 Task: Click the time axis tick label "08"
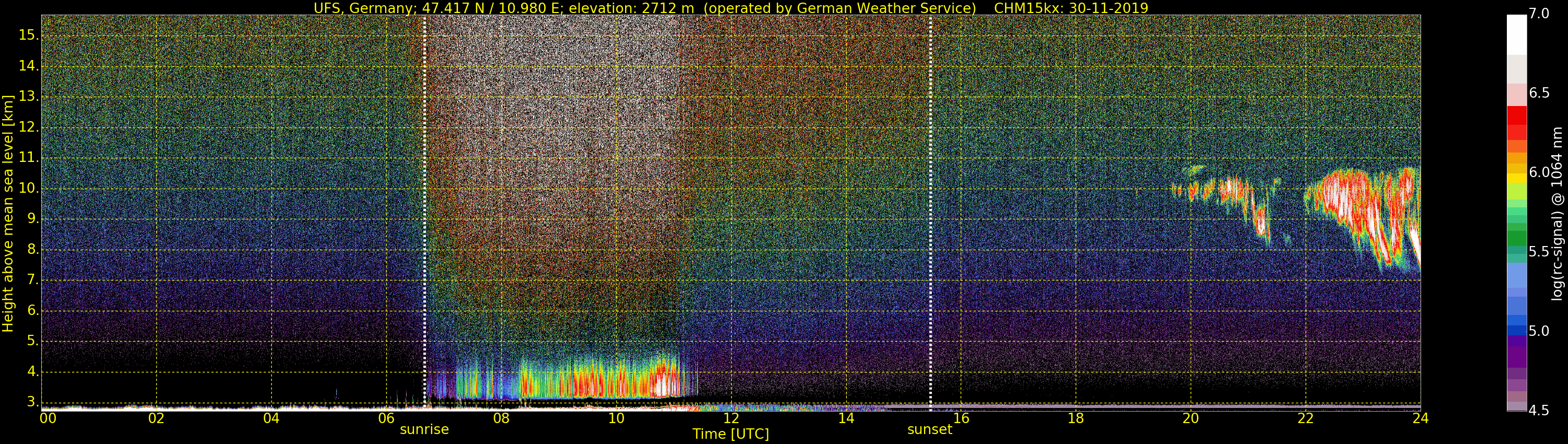501,418
